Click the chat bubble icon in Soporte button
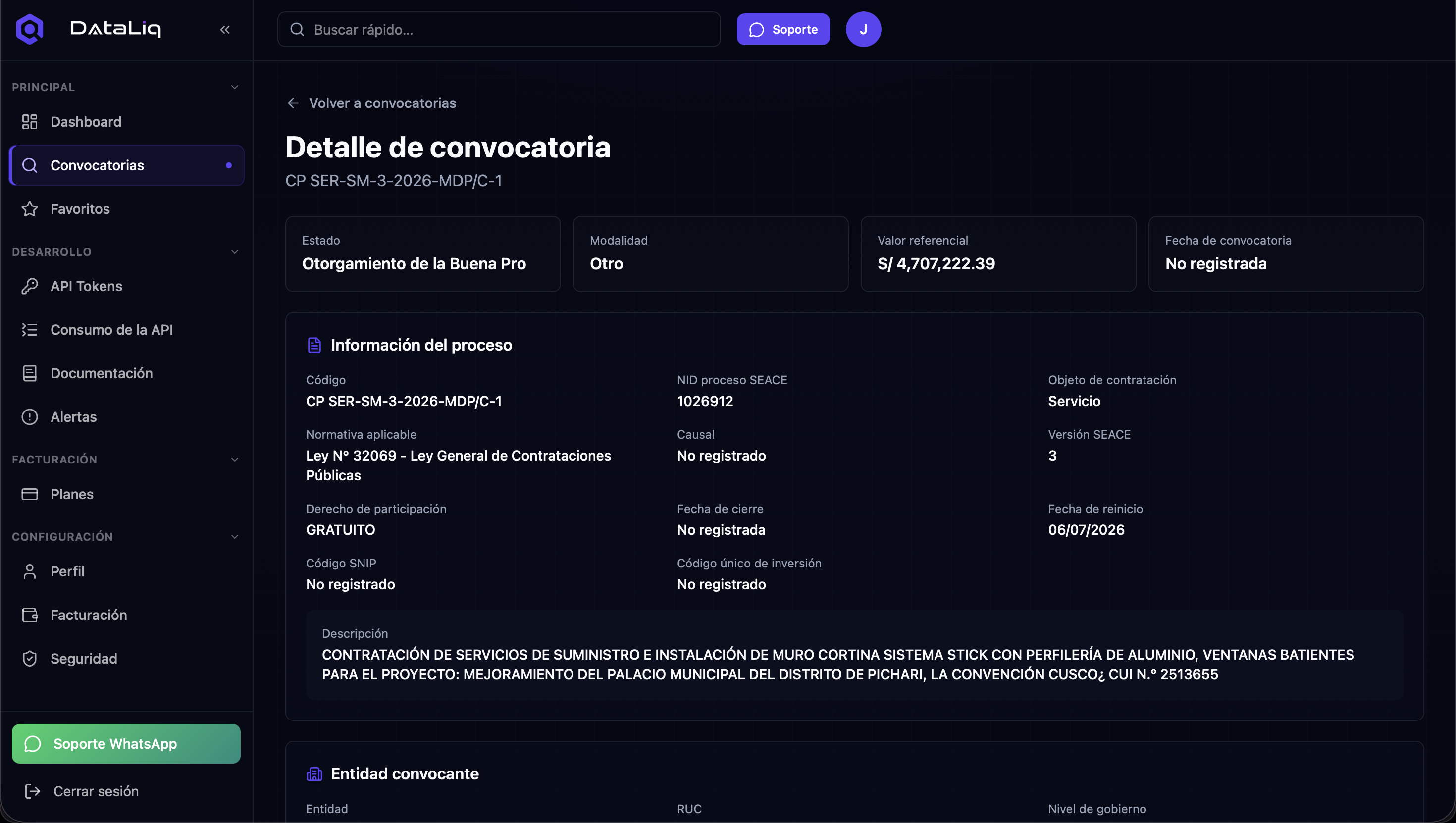Image resolution: width=1456 pixels, height=823 pixels. click(x=756, y=29)
